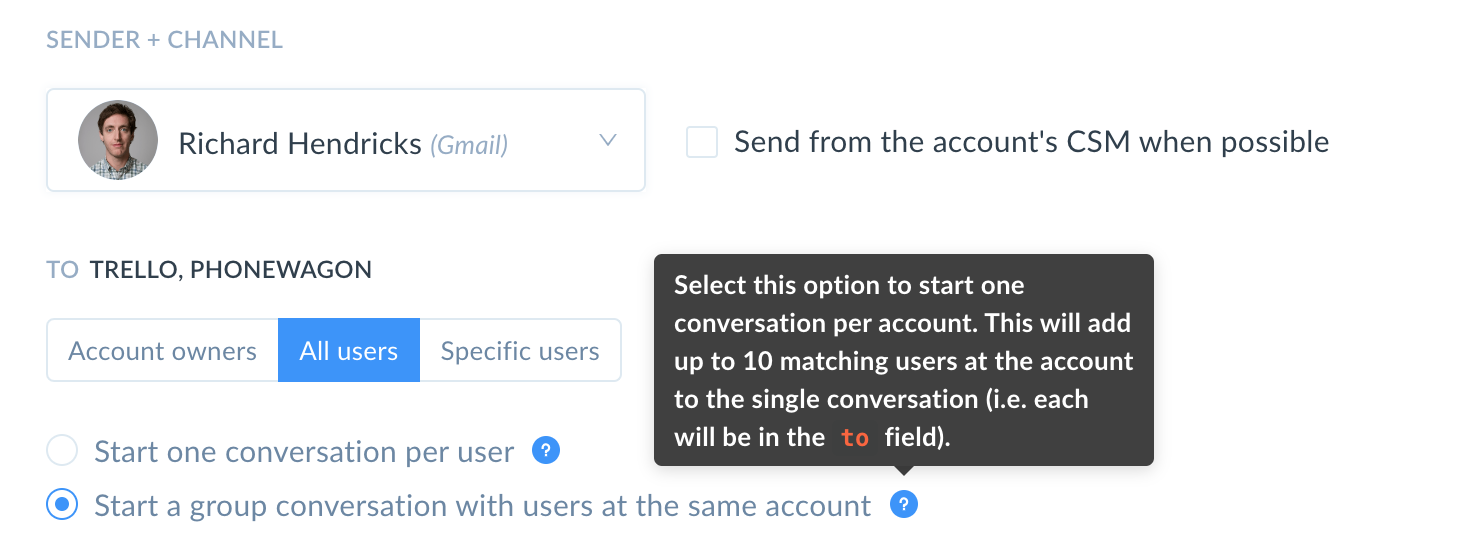Image resolution: width=1474 pixels, height=554 pixels.
Task: Click the gray TO label before recipients
Action: pos(62,270)
